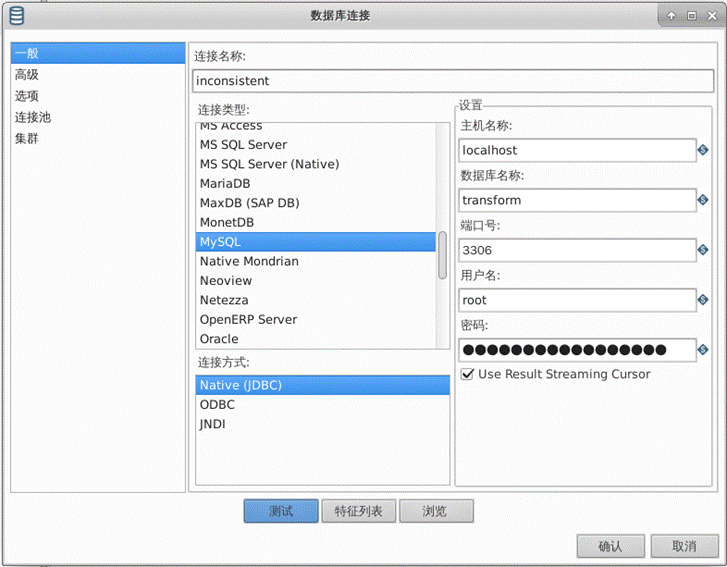Select MariaDB connection type
This screenshot has width=727, height=567.
(x=316, y=184)
